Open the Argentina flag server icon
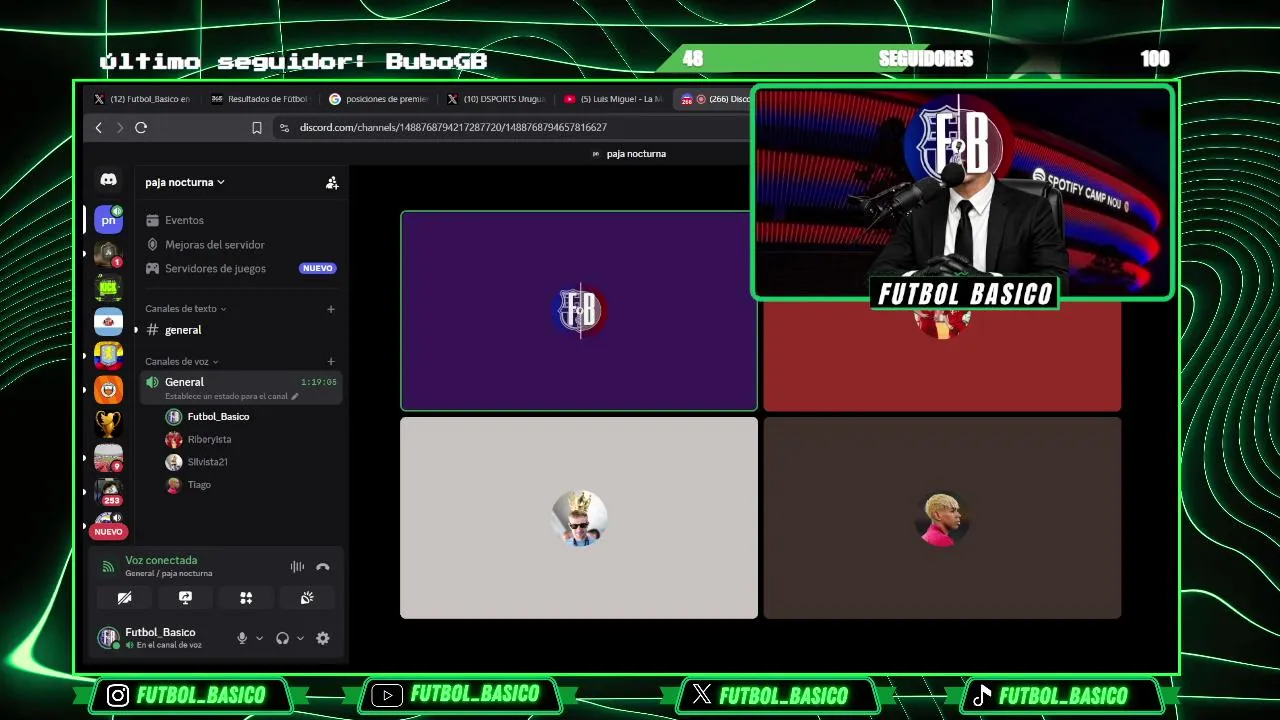Viewport: 1280px width, 720px height. pyautogui.click(x=108, y=321)
